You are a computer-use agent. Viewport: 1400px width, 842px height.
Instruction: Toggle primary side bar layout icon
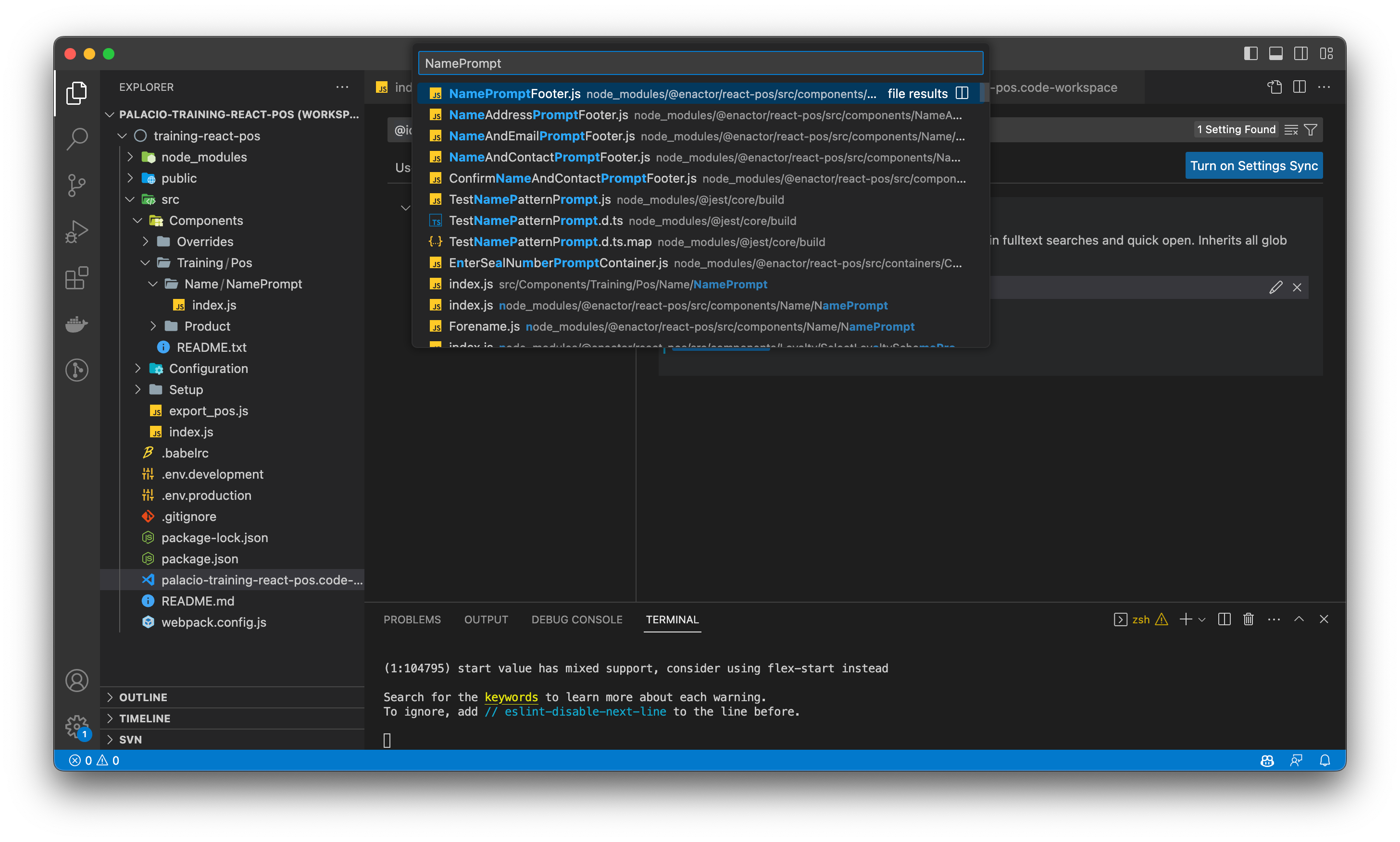[1251, 53]
